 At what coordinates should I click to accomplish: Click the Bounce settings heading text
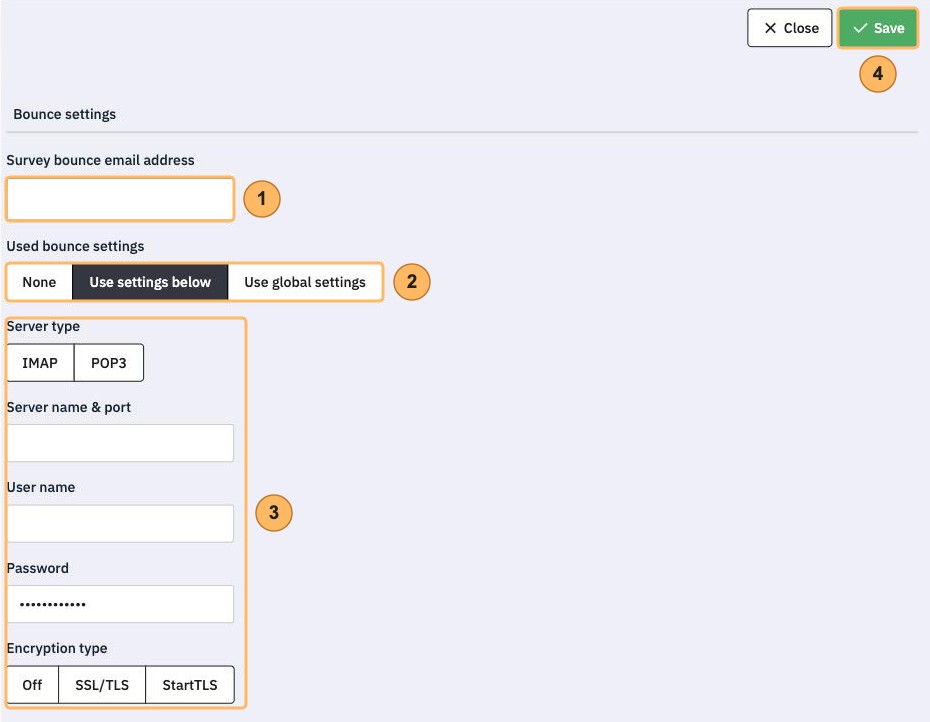pos(65,114)
